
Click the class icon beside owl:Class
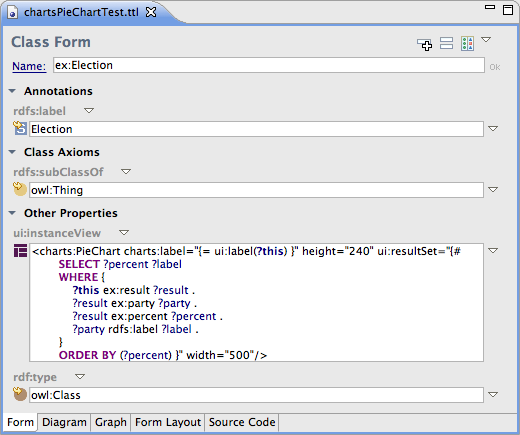point(20,394)
